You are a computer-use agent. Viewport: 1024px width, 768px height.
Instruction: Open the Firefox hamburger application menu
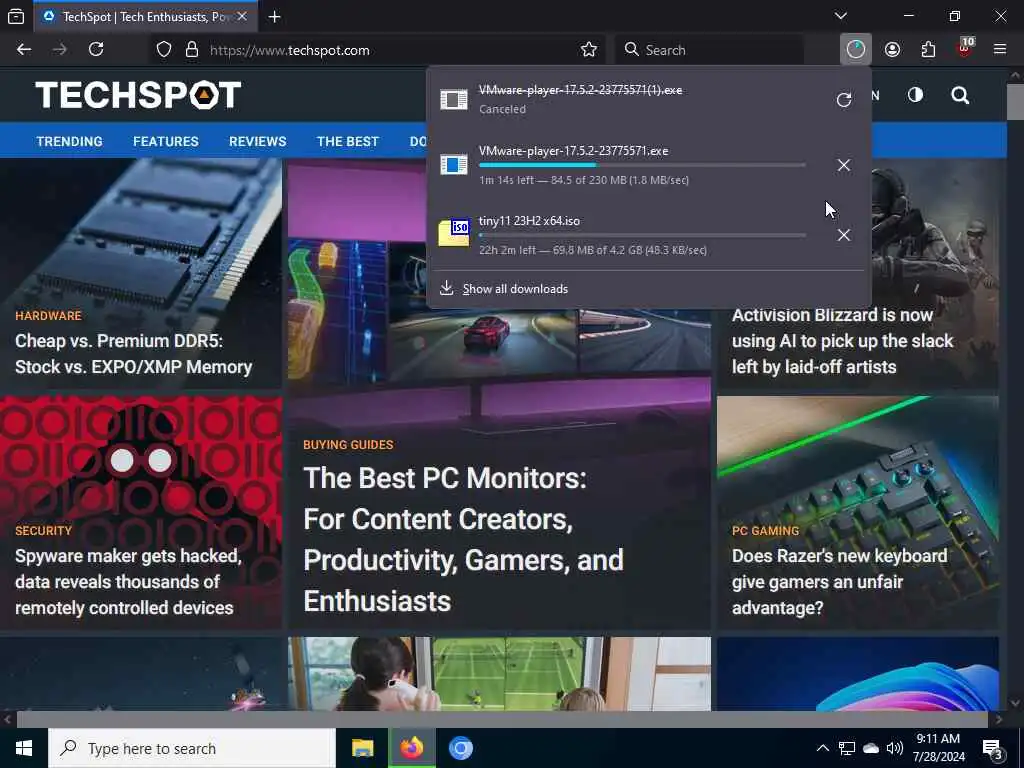[x=1000, y=50]
